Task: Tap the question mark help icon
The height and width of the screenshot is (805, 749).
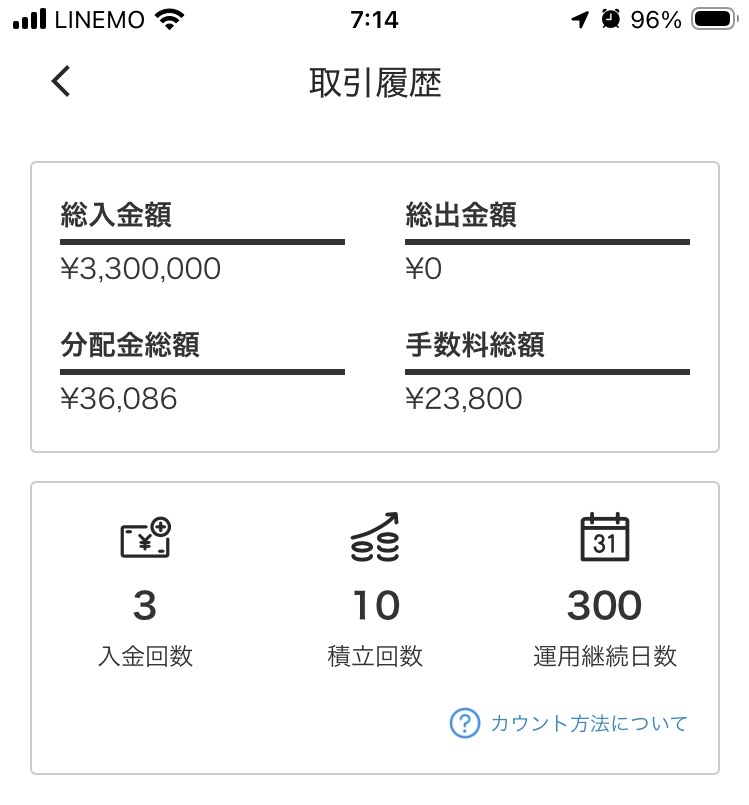Action: pos(464,723)
